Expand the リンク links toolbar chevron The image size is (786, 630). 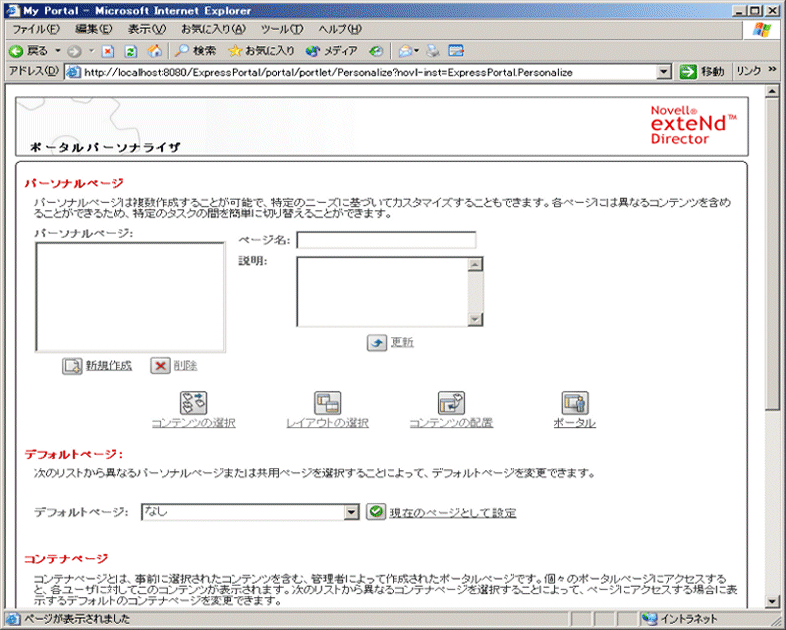[x=772, y=70]
